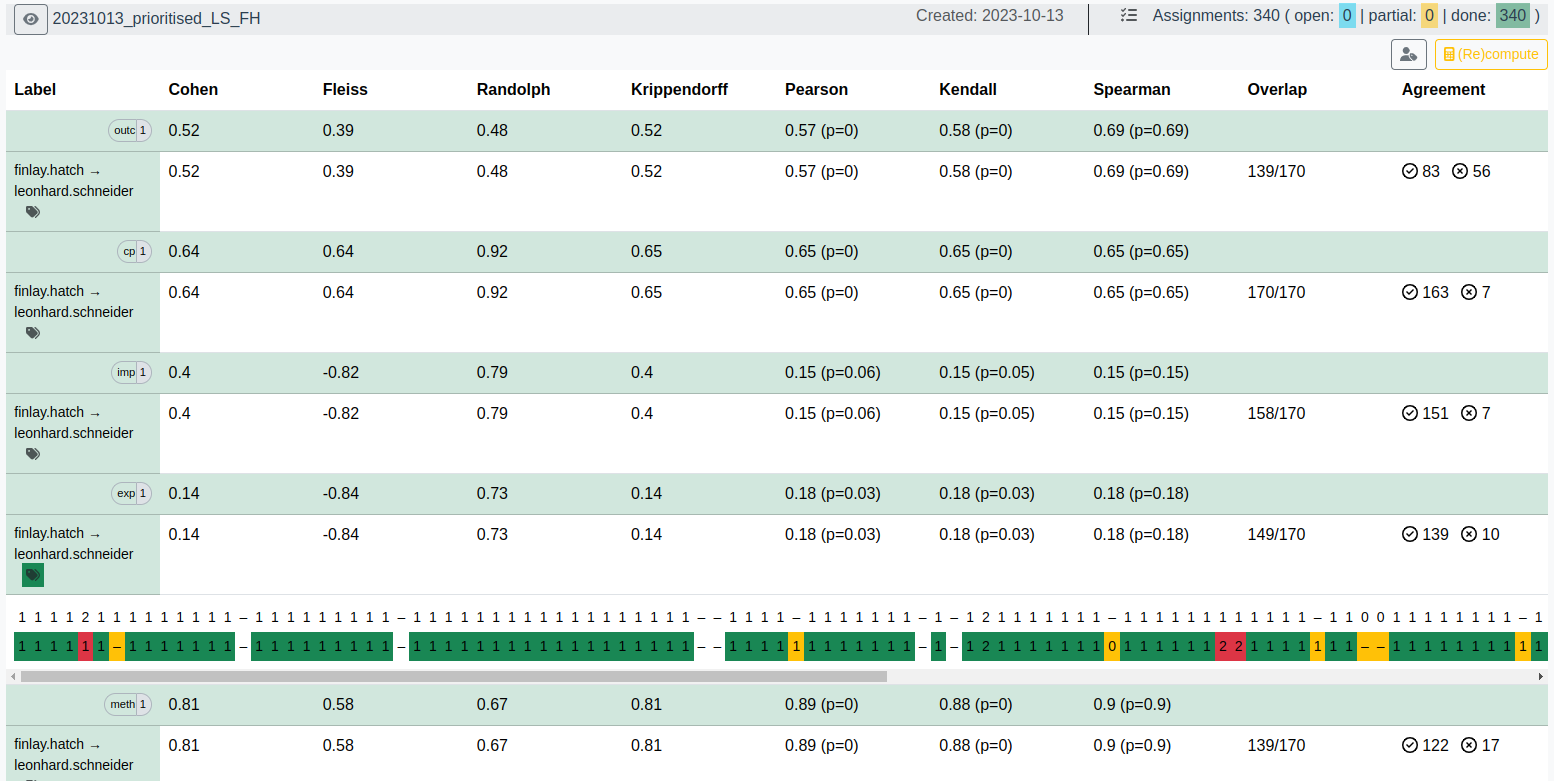Toggle the eye visibility button for 20231013_prioritised_LS_FH
This screenshot has width=1554, height=781.
tap(31, 18)
